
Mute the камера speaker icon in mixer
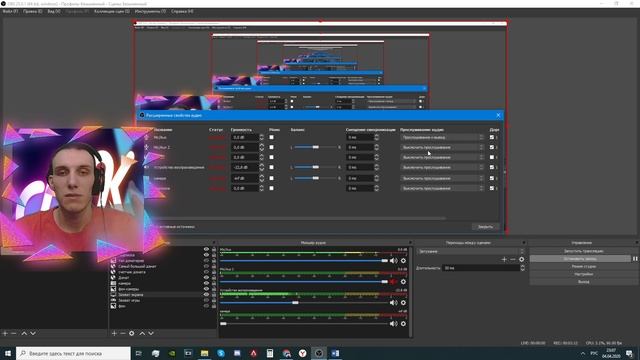[x=393, y=324]
